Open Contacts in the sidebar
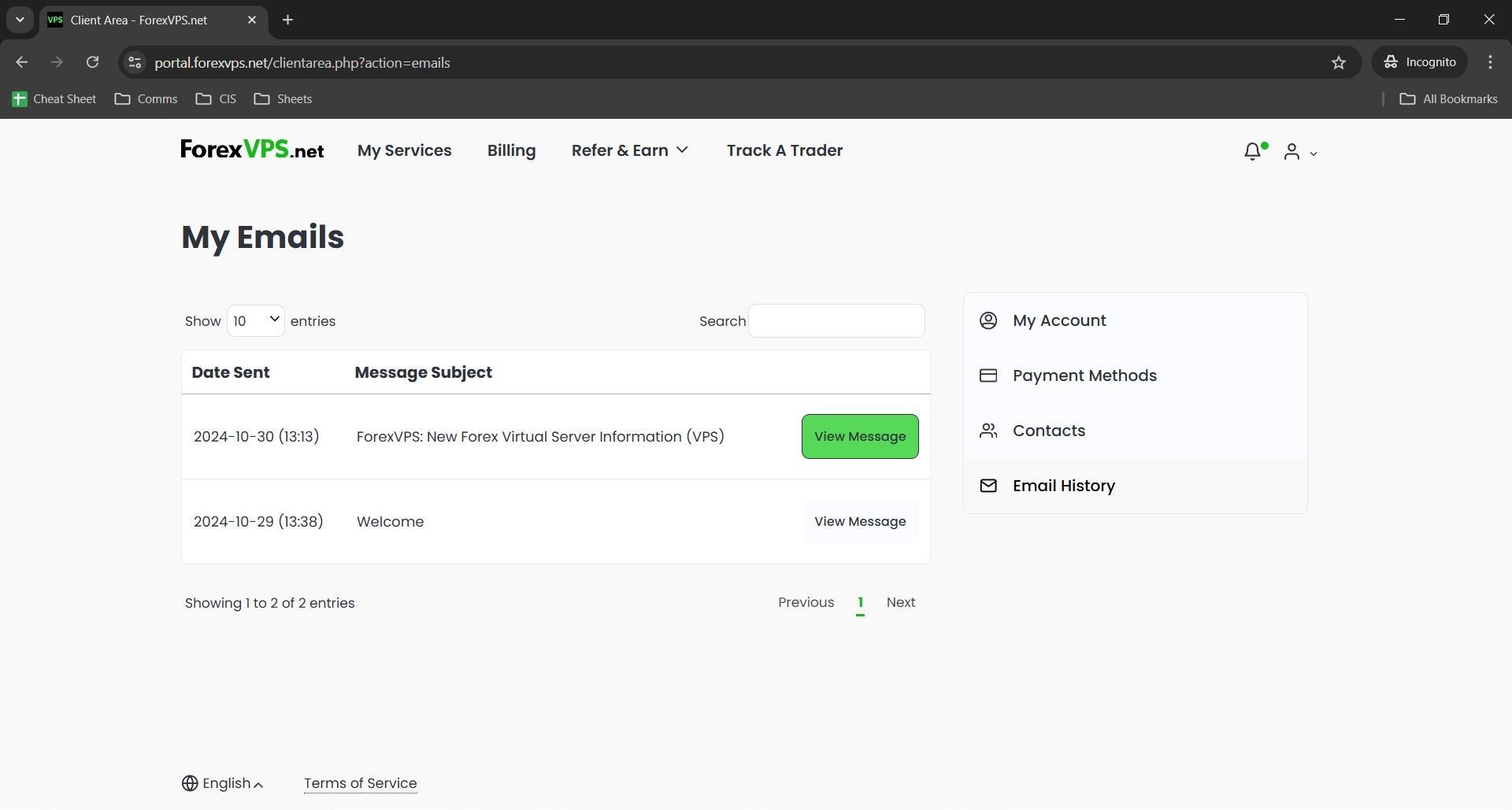The width and height of the screenshot is (1512, 810). point(1136,431)
